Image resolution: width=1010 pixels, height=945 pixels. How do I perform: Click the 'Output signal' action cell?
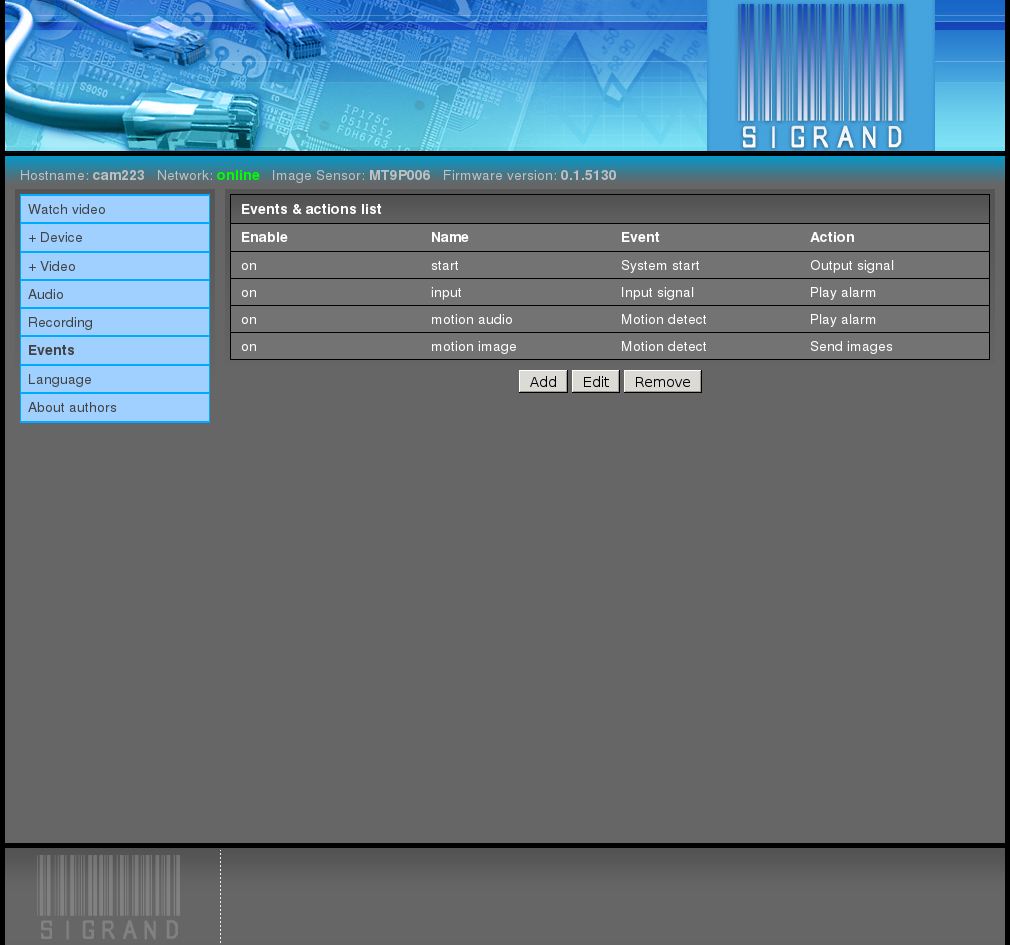(x=852, y=265)
